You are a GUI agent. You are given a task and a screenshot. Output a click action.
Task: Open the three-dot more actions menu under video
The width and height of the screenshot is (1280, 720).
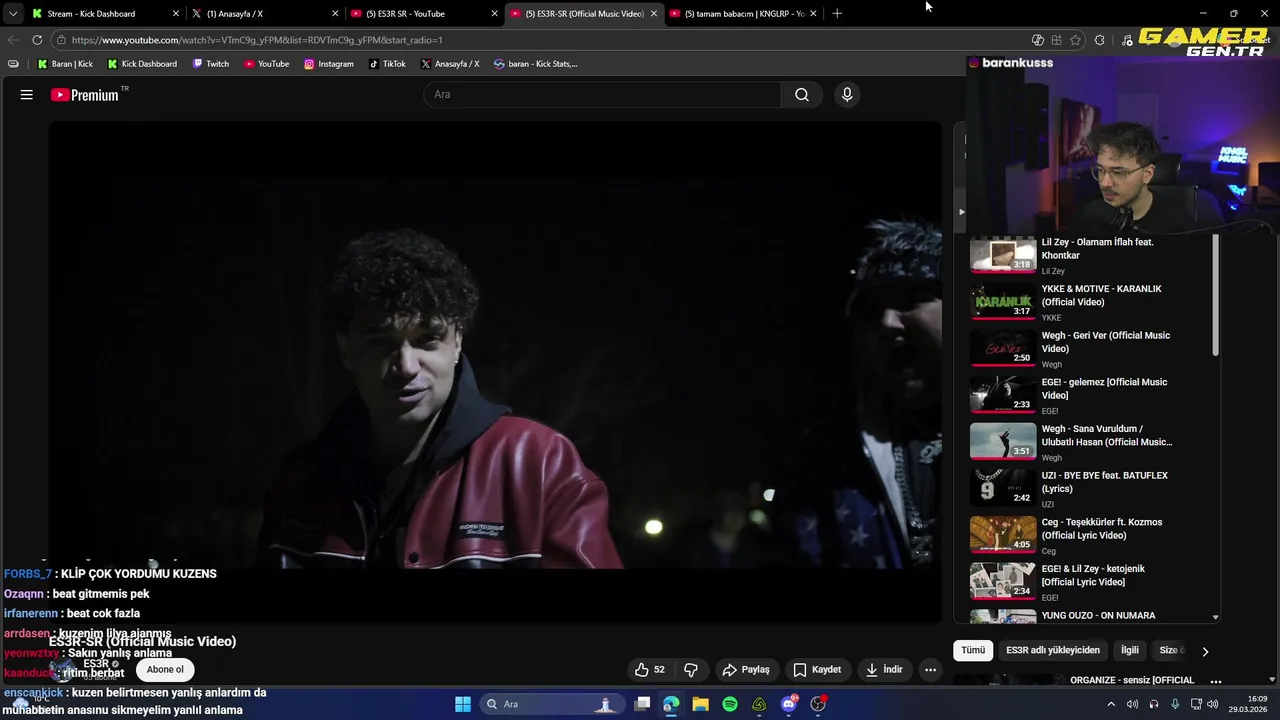pos(930,670)
